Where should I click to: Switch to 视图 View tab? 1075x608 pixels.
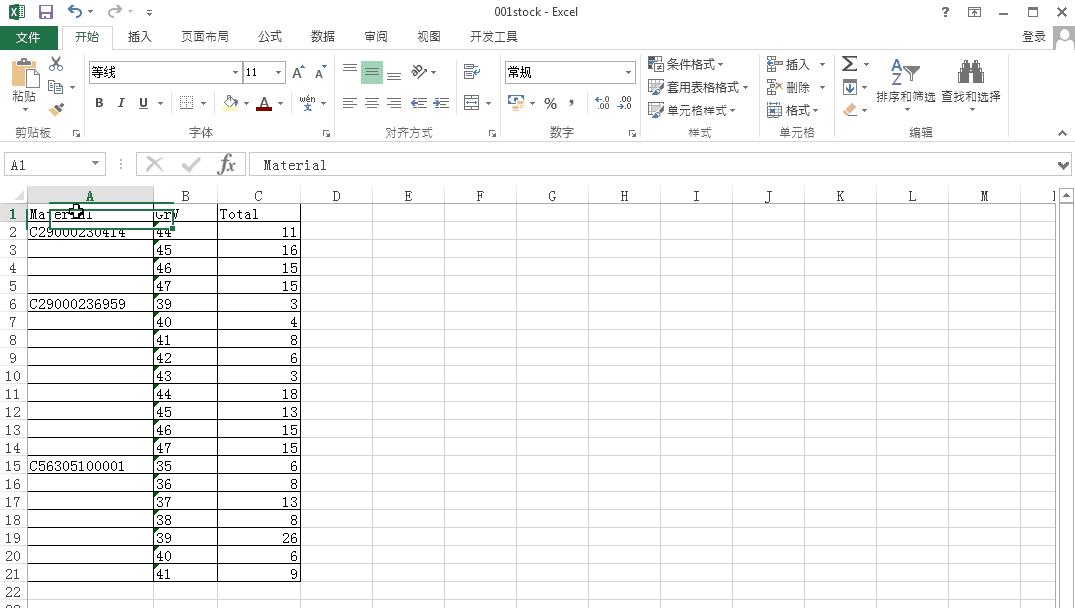(429, 37)
